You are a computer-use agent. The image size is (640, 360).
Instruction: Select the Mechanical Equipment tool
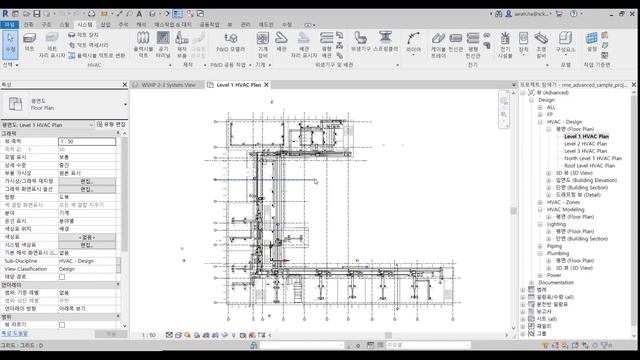coord(262,45)
